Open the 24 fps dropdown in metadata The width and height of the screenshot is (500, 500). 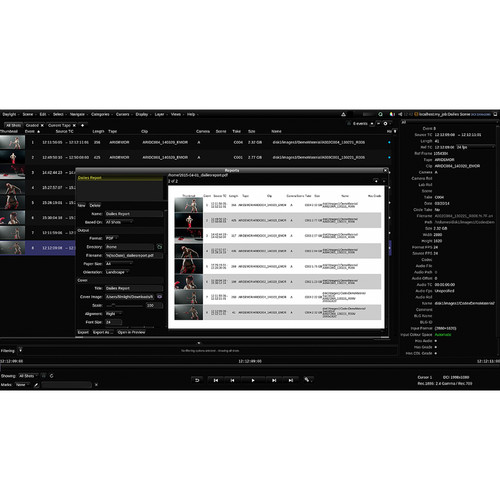coord(475,147)
